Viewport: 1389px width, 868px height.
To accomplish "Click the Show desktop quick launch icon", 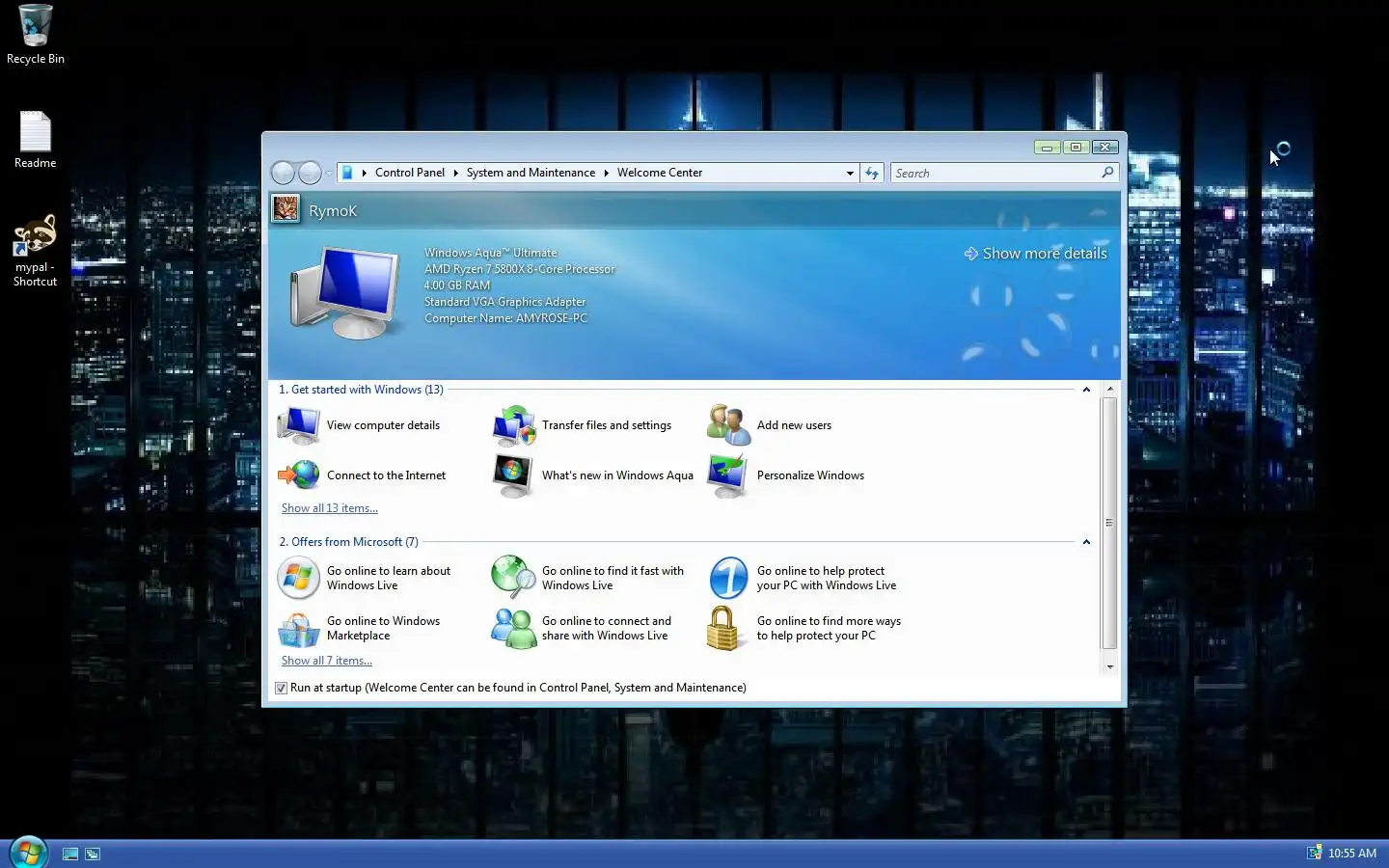I will [70, 854].
